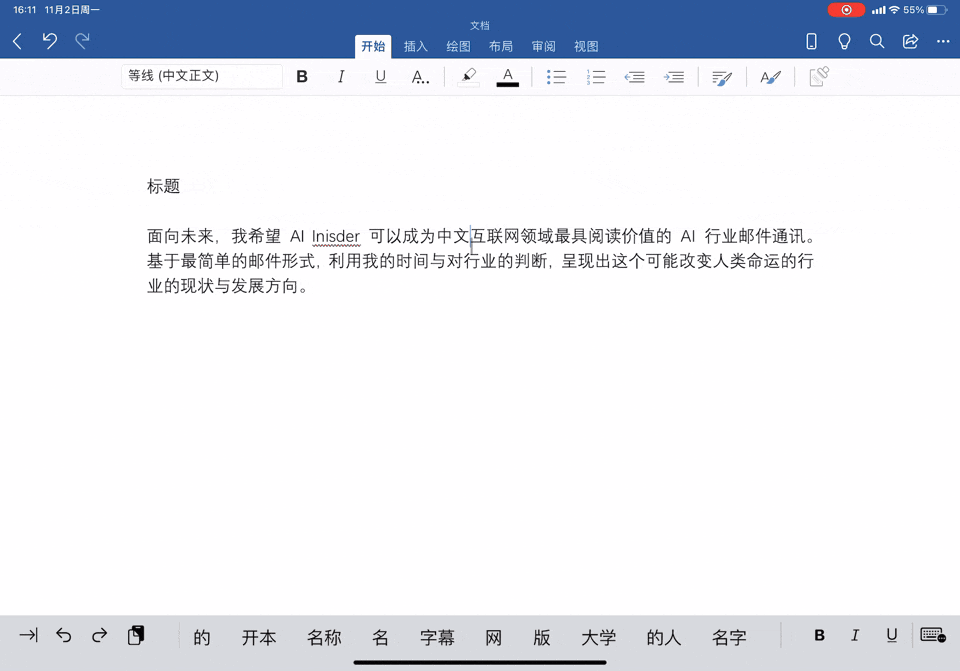Open Tell Me lightbulb helper
960x671 pixels.
(x=844, y=41)
